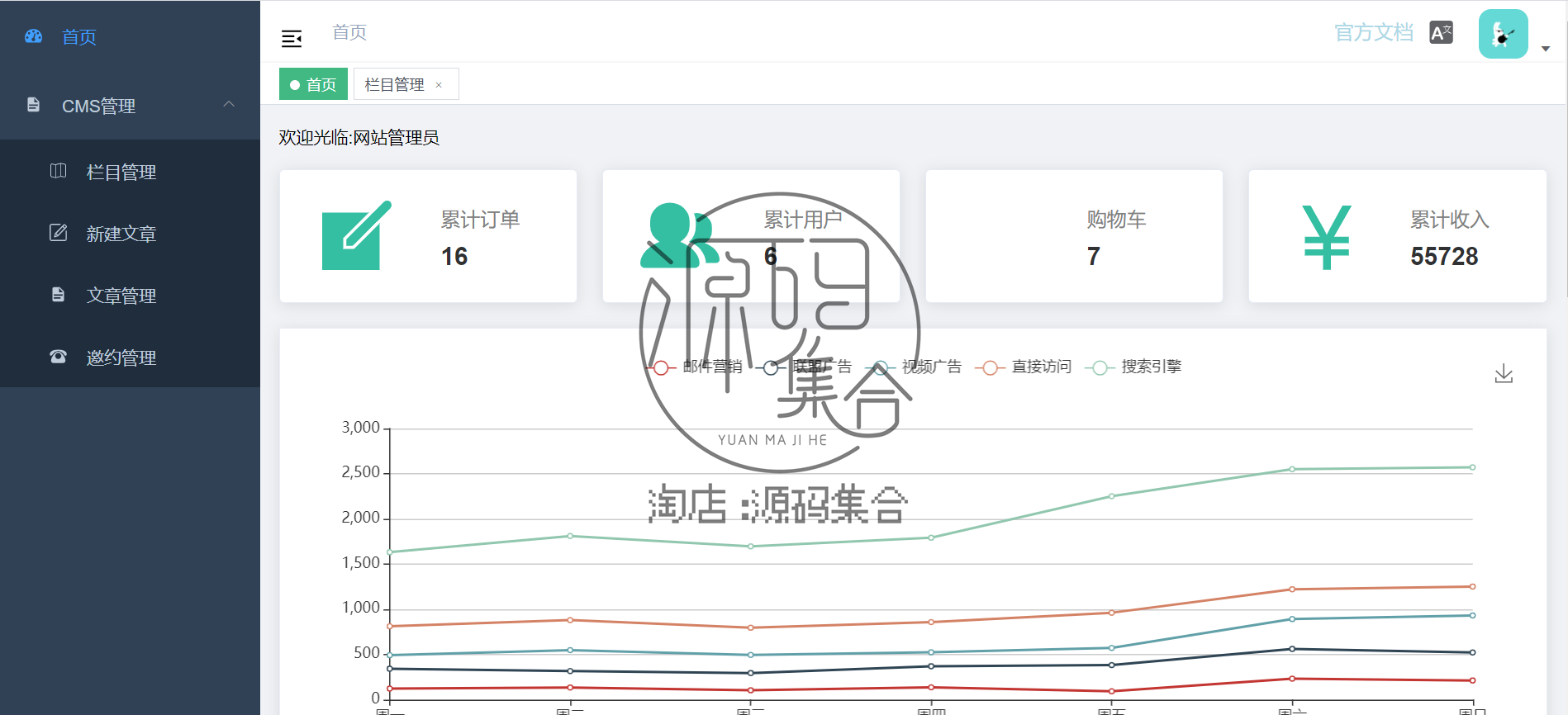Toggle the sidebar with the hamburger icon
Screen dimensions: 1568x715
(x=292, y=38)
